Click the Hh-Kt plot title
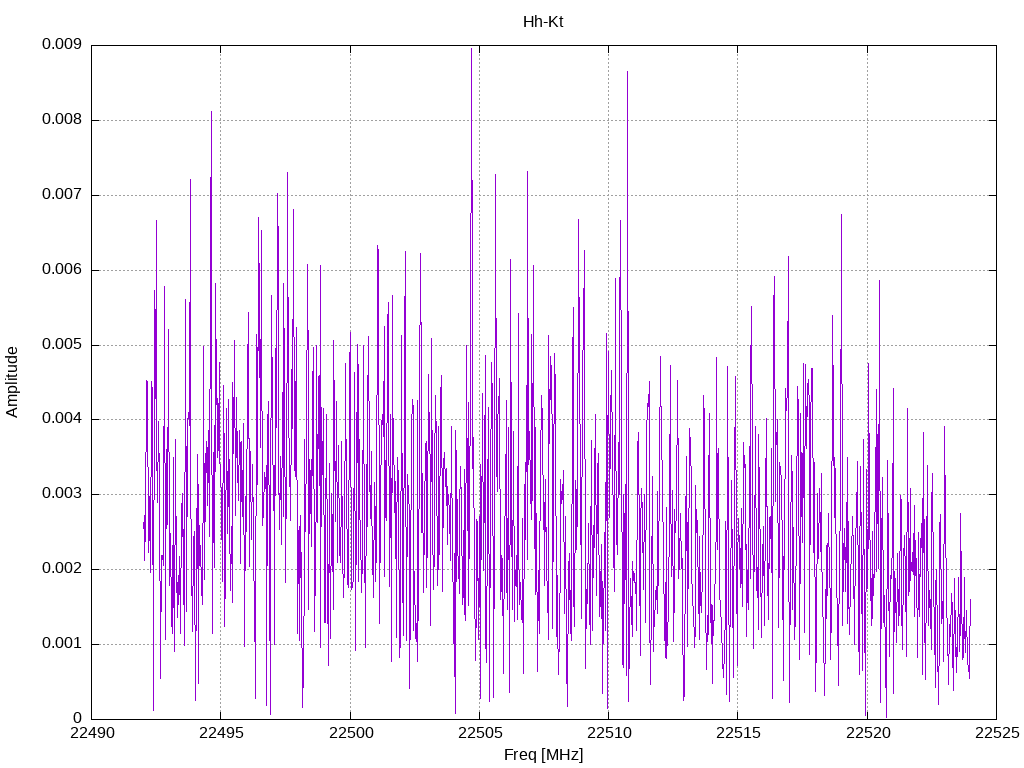Viewport: 1024px width, 768px height. coord(543,22)
